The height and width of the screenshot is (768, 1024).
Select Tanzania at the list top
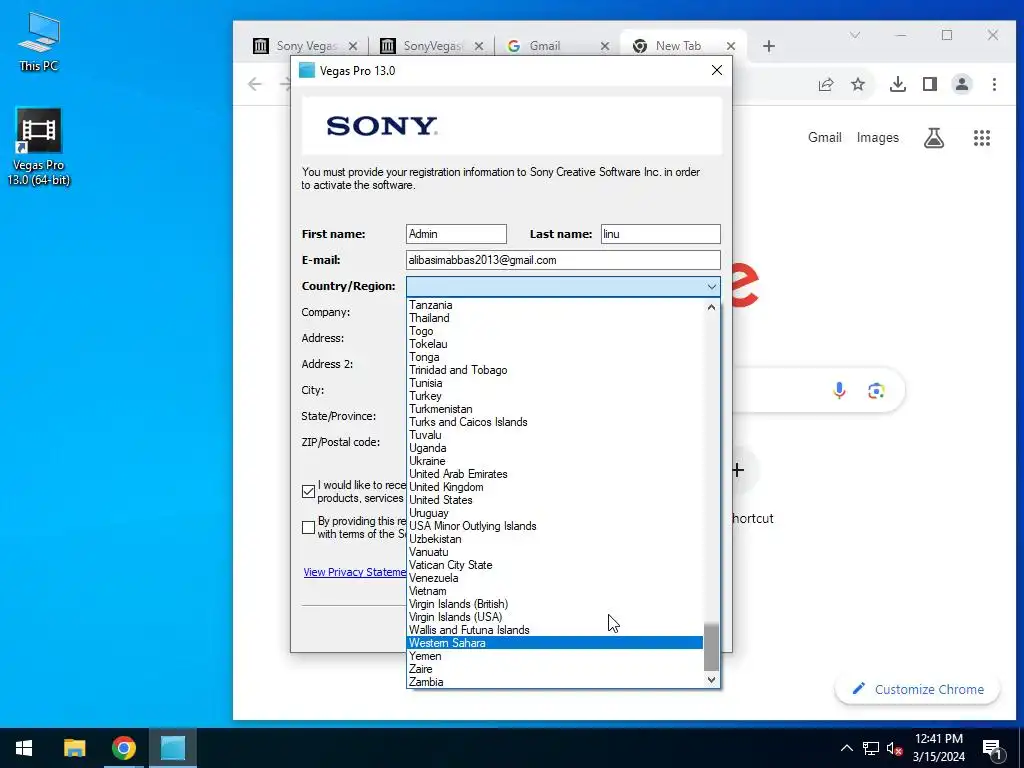(555, 305)
